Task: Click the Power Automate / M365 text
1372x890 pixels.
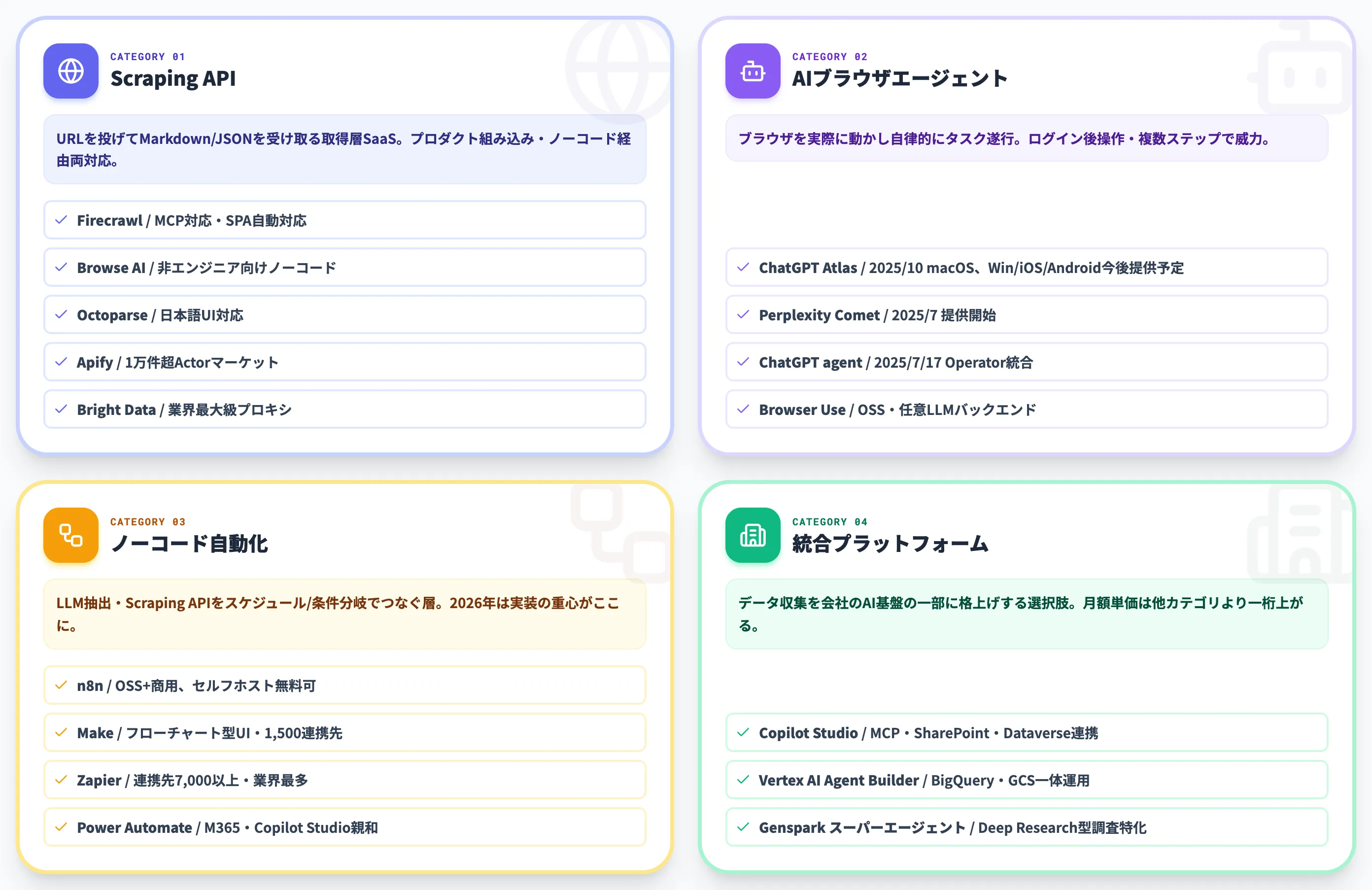Action: click(x=228, y=827)
